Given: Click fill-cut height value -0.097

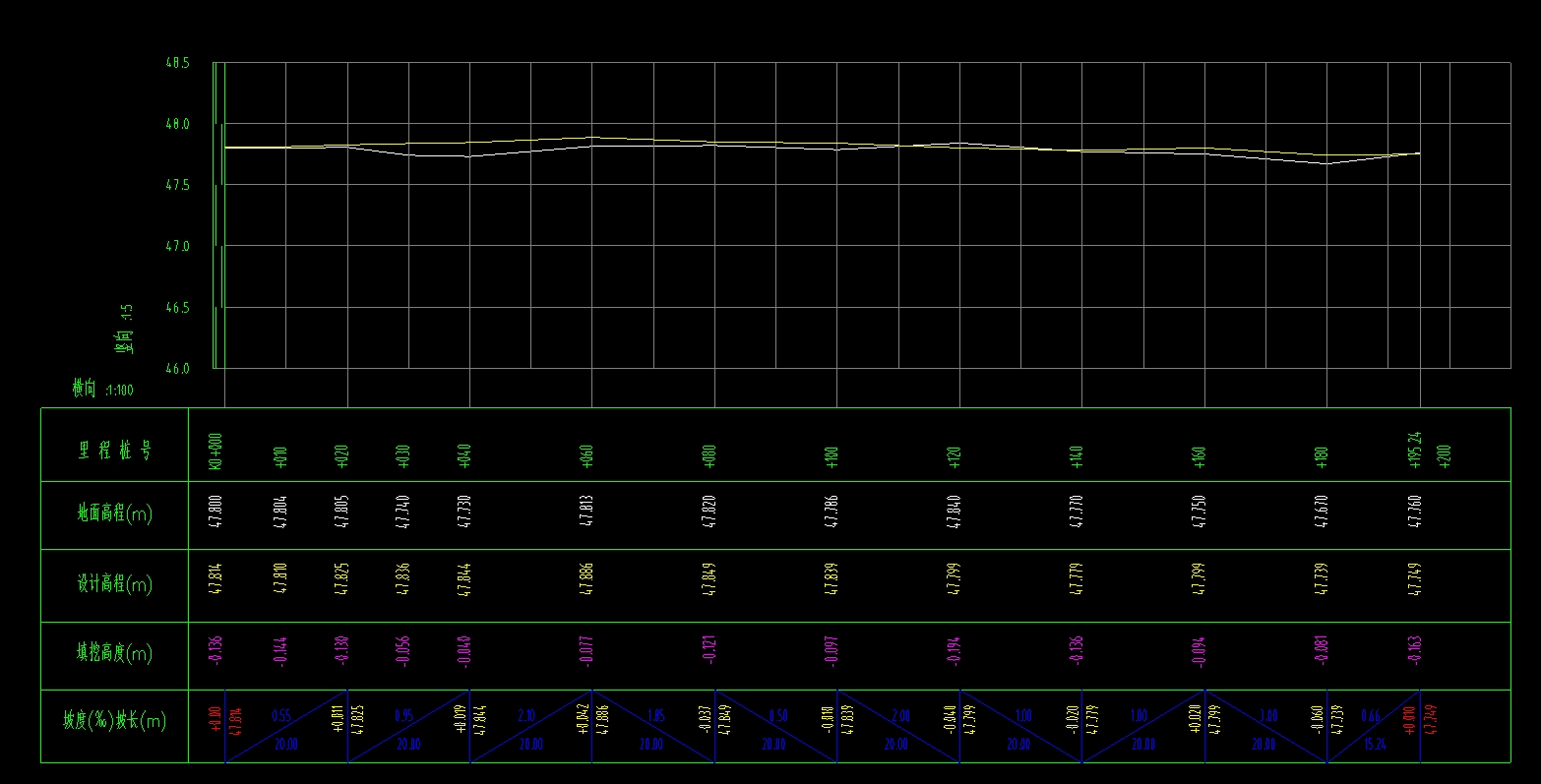Looking at the screenshot, I should [832, 651].
